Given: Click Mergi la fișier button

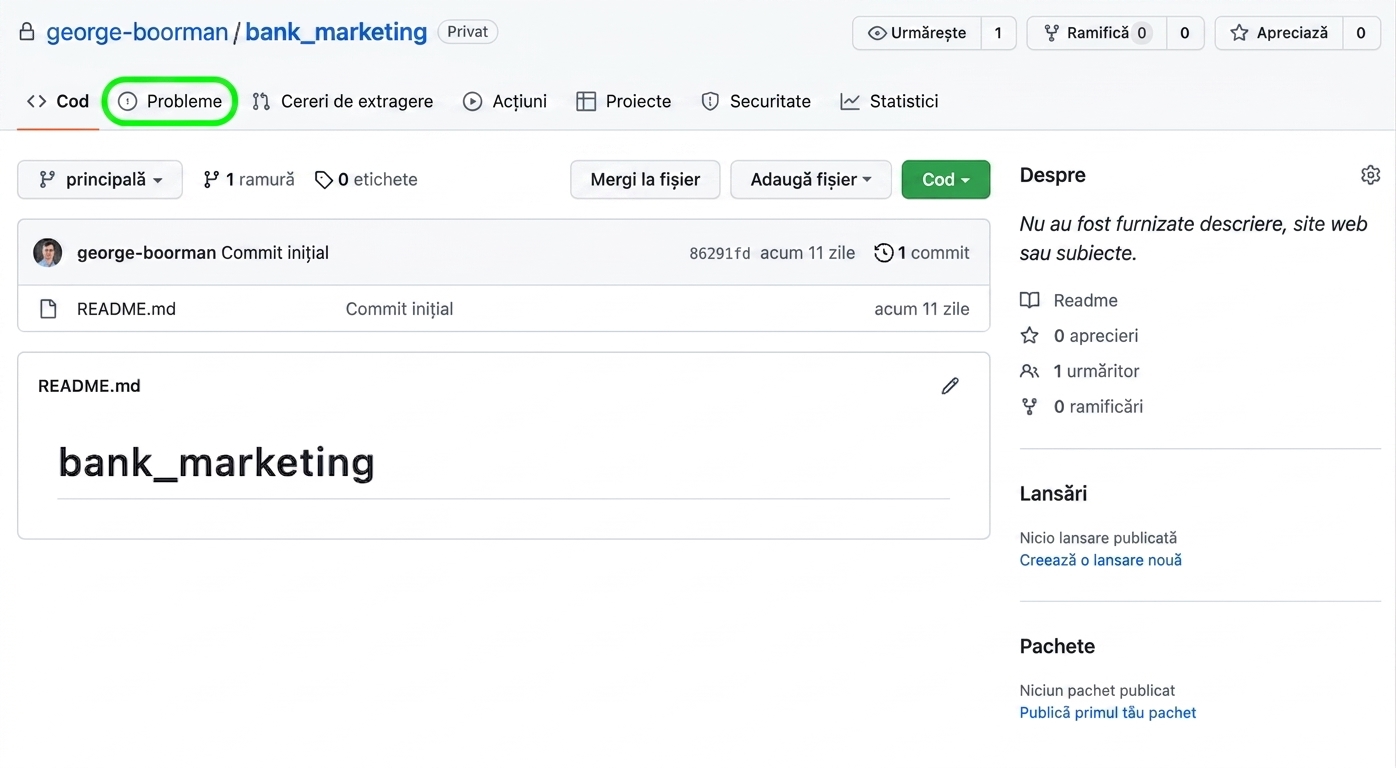Looking at the screenshot, I should point(645,180).
